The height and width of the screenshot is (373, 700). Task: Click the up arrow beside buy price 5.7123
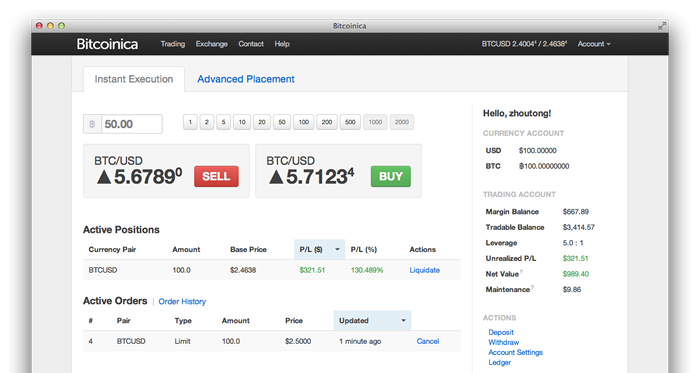click(276, 177)
